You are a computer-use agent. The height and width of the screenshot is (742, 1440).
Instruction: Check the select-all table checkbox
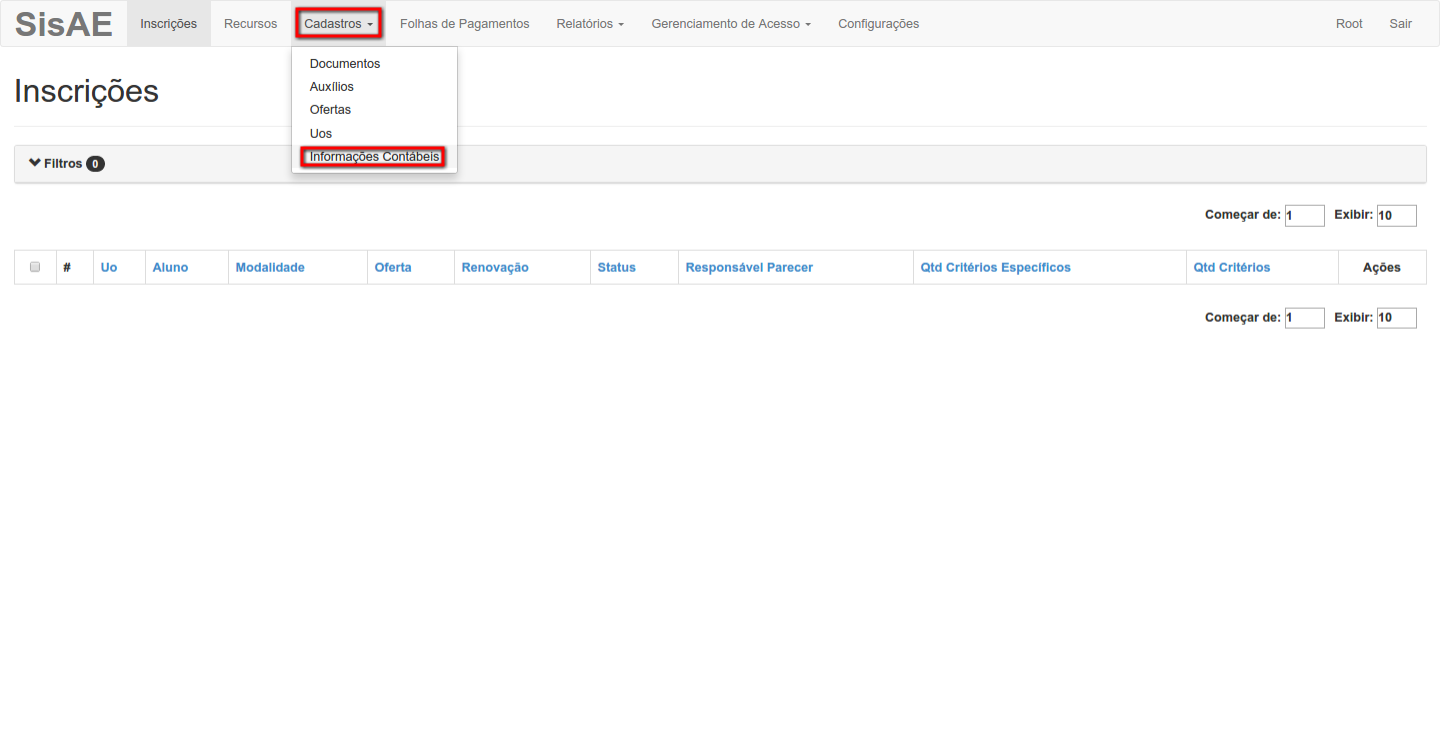(35, 267)
